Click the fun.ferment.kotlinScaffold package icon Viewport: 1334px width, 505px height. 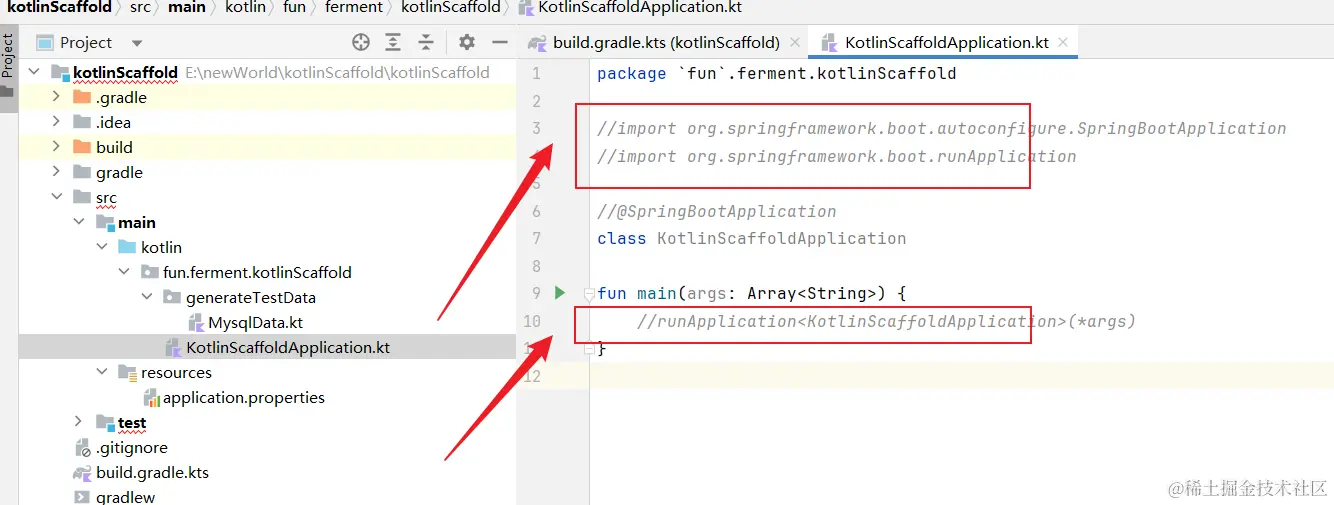pyautogui.click(x=150, y=272)
